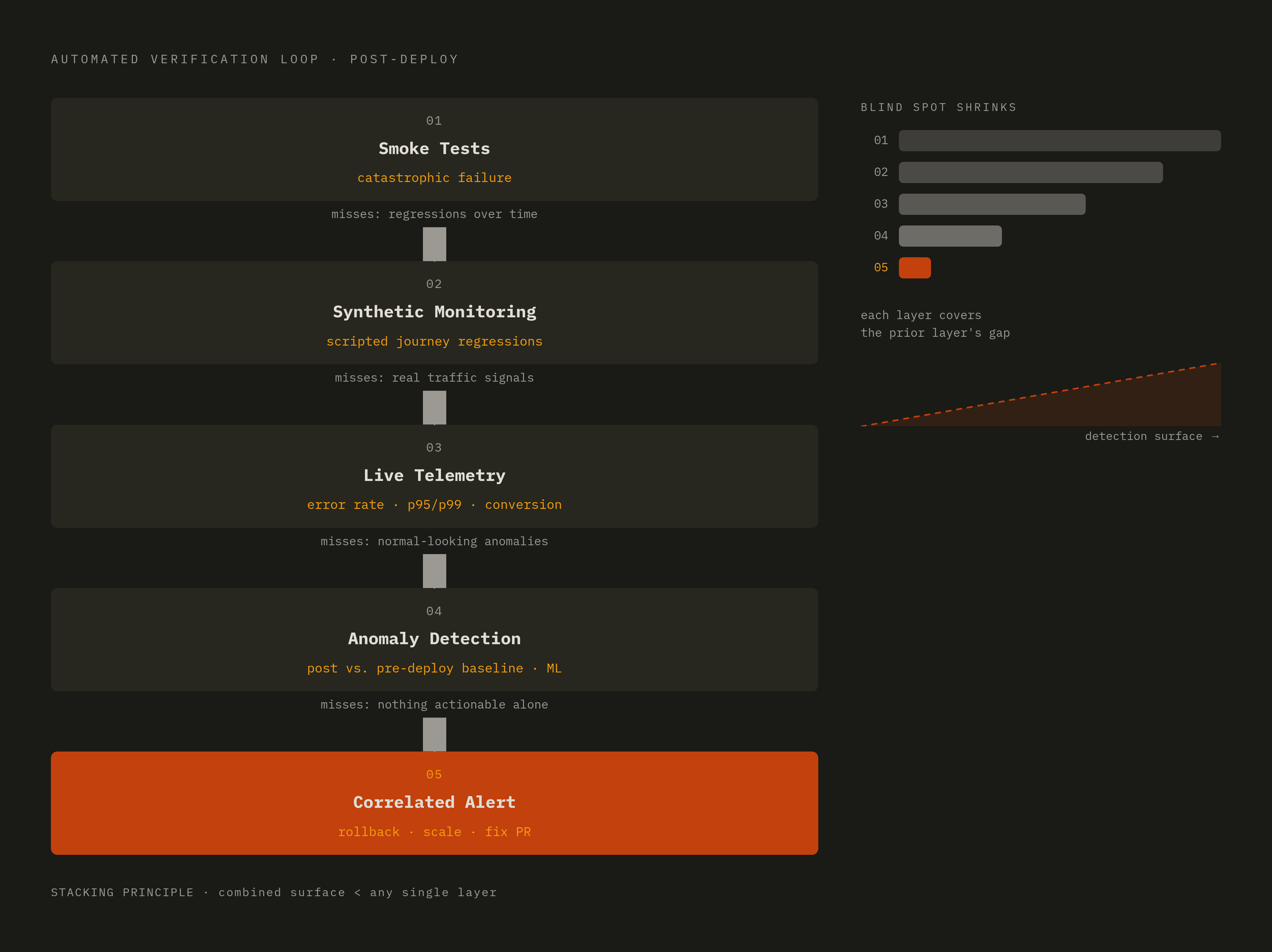Viewport: 1272px width, 952px height.
Task: Click 'post vs. pre-deploy baseline · ML' text
Action: click(434, 668)
